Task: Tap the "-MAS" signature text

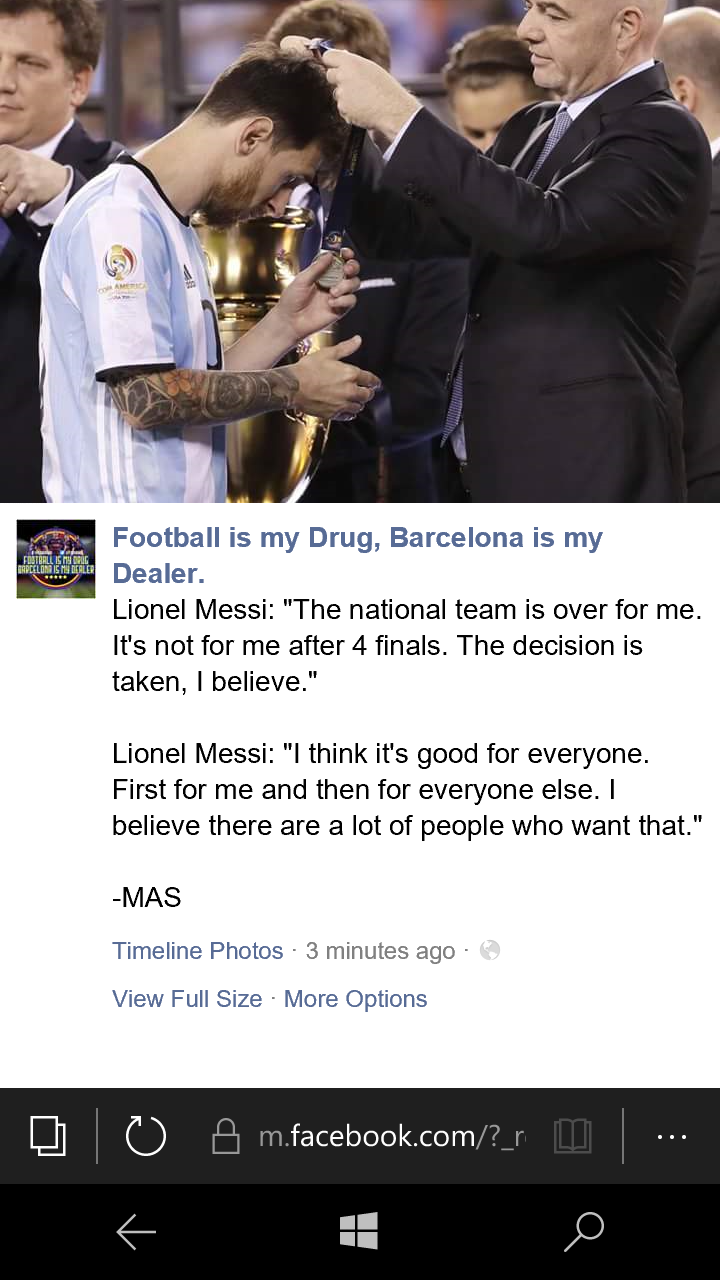Action: pyautogui.click(x=147, y=897)
